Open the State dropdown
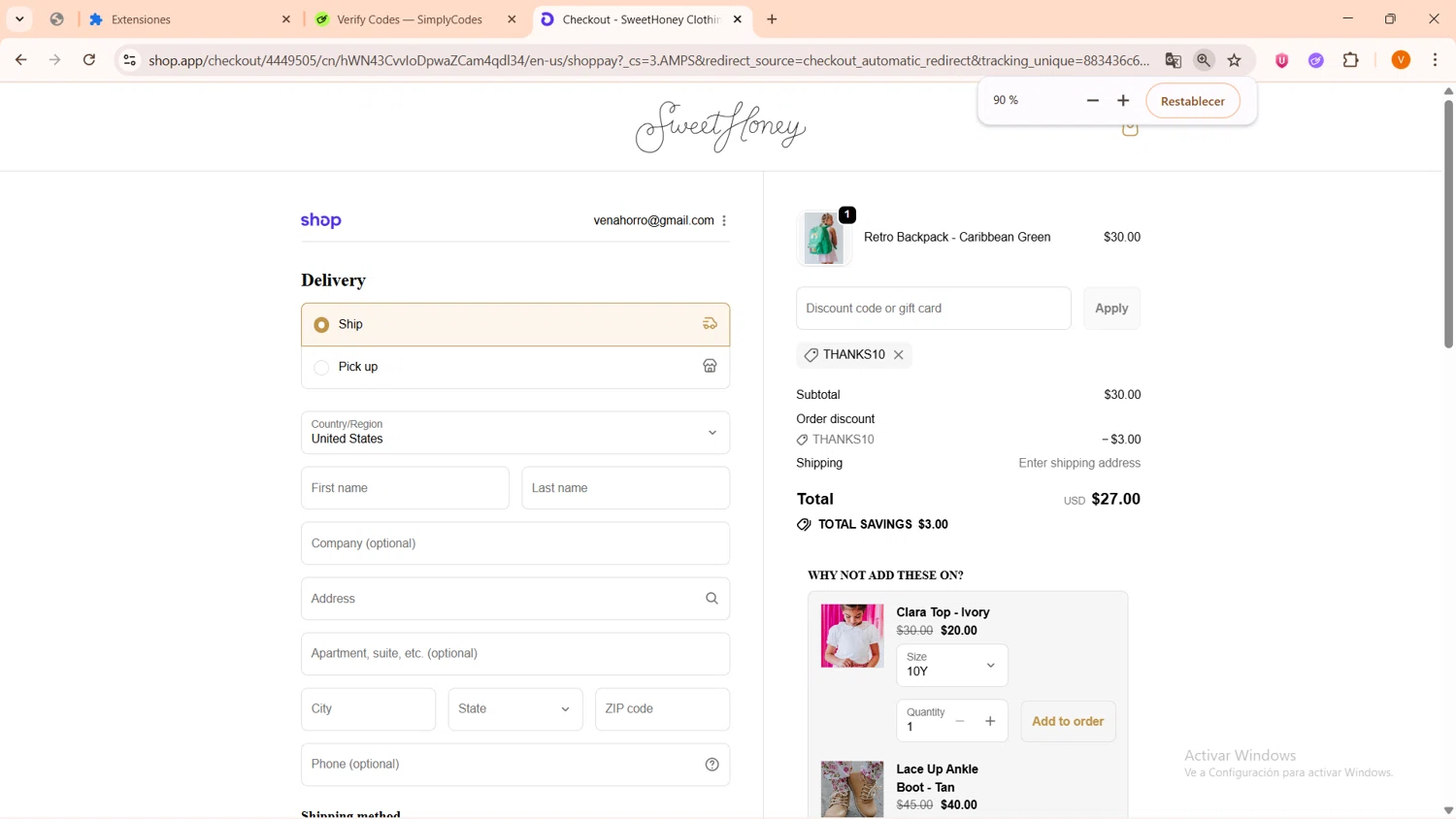This screenshot has width=1456, height=819. pos(515,709)
